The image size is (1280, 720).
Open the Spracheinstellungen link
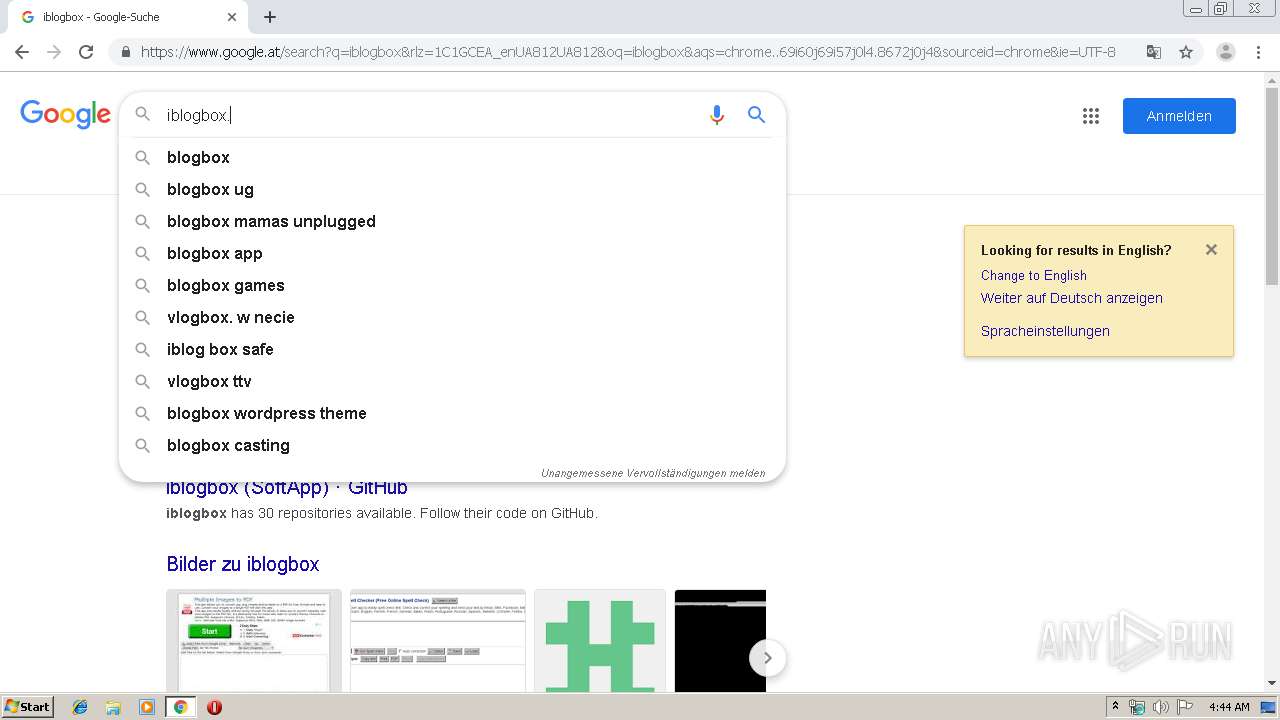[1045, 331]
